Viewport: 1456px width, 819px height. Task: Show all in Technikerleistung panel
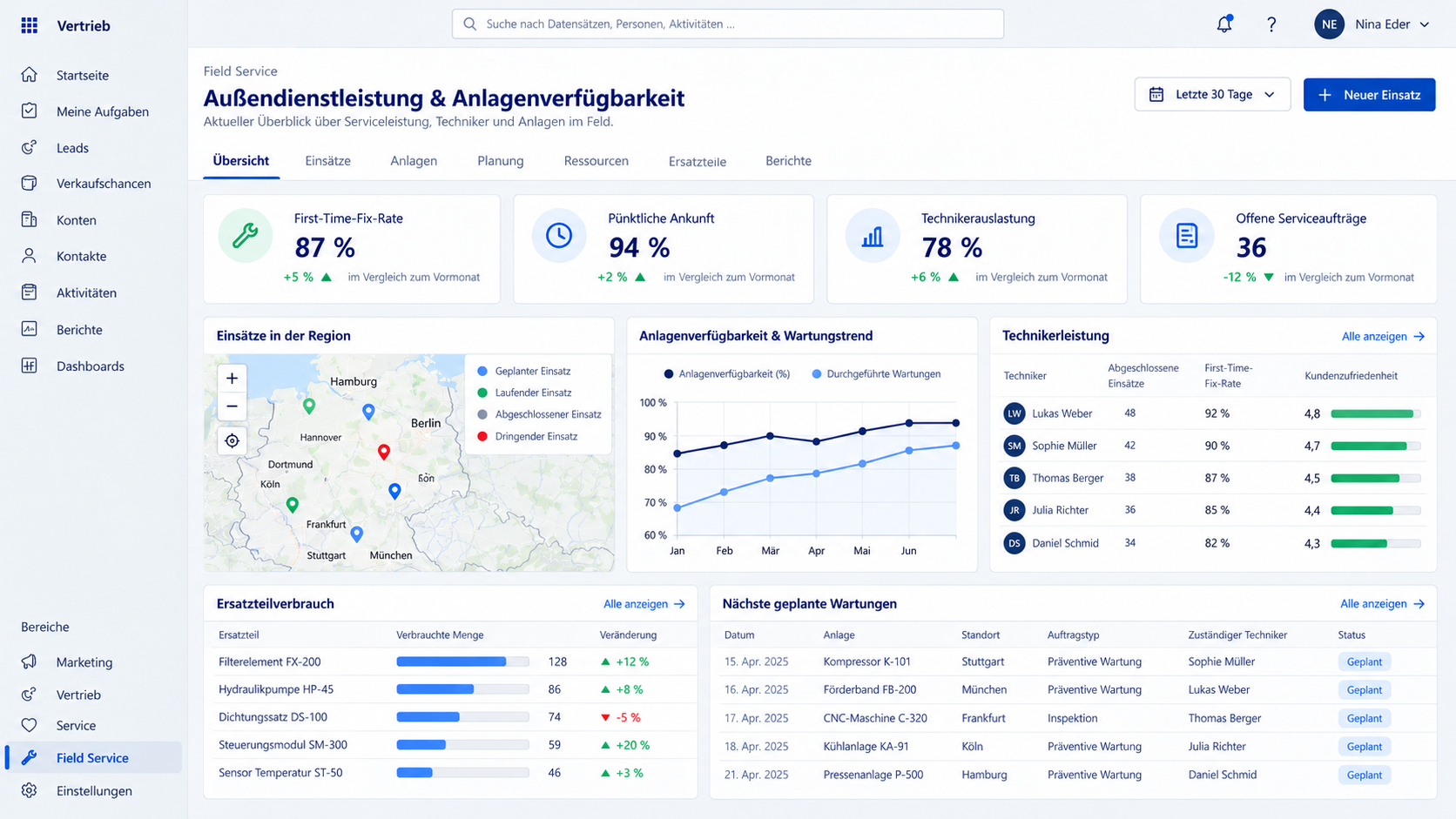click(1383, 337)
